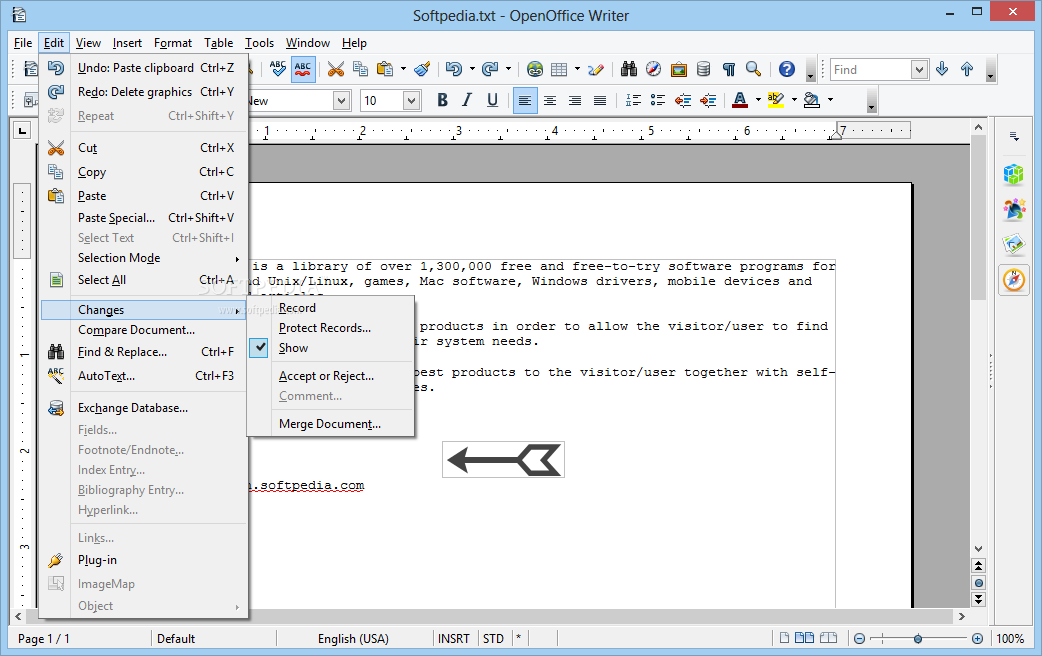Toggle the Show Draw Functions pencil icon
Viewport: 1042px width, 656px height.
[595, 69]
